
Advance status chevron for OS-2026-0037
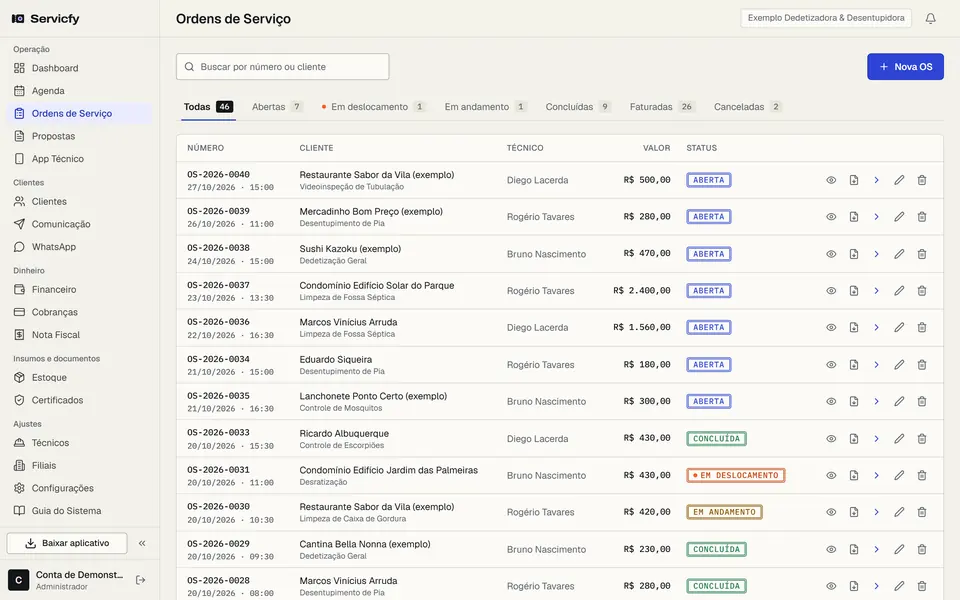(x=876, y=291)
